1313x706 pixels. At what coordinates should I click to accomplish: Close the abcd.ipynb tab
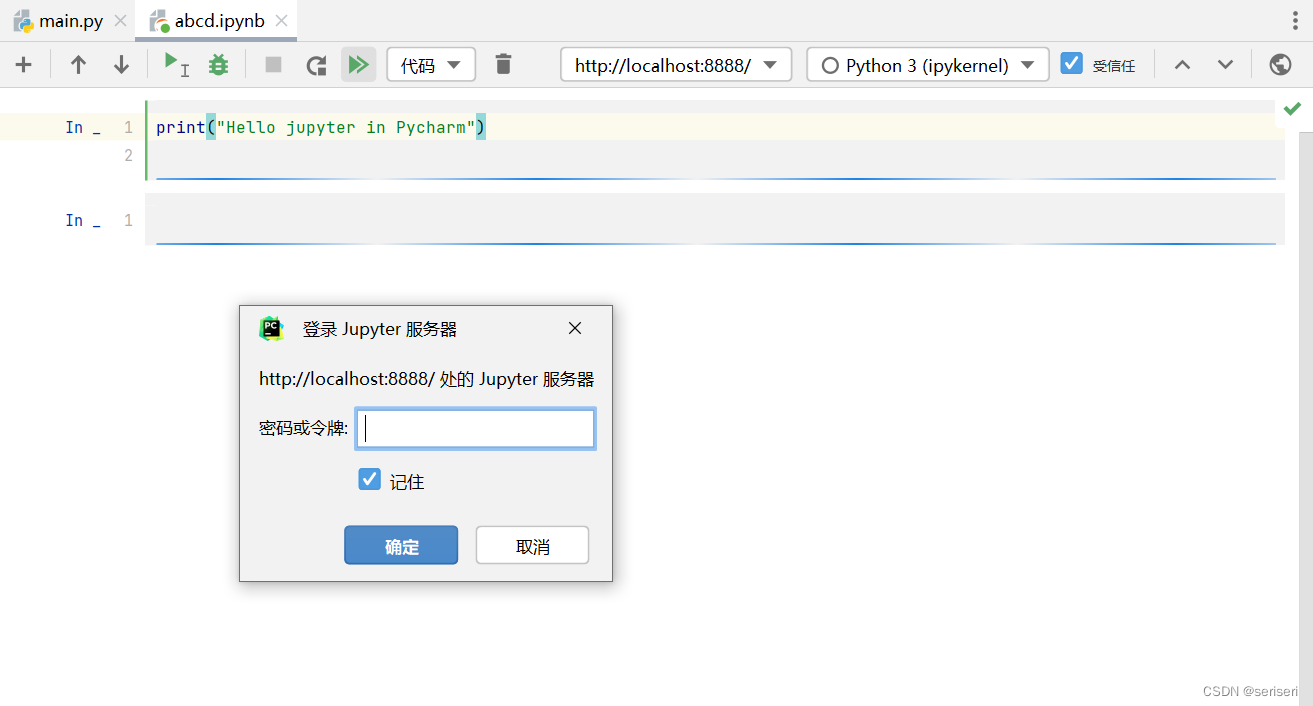282,21
